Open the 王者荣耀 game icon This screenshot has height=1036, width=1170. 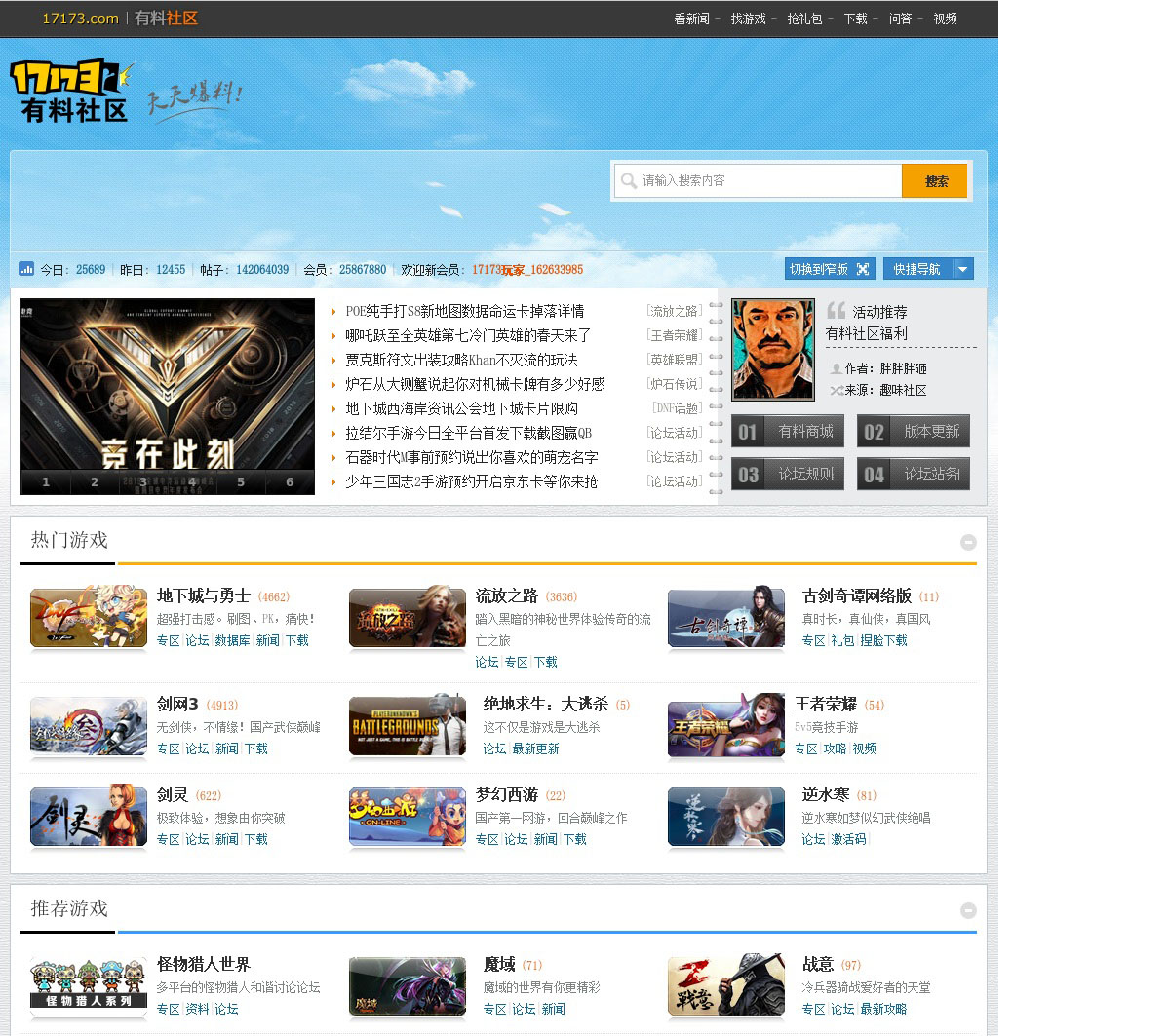pos(725,725)
